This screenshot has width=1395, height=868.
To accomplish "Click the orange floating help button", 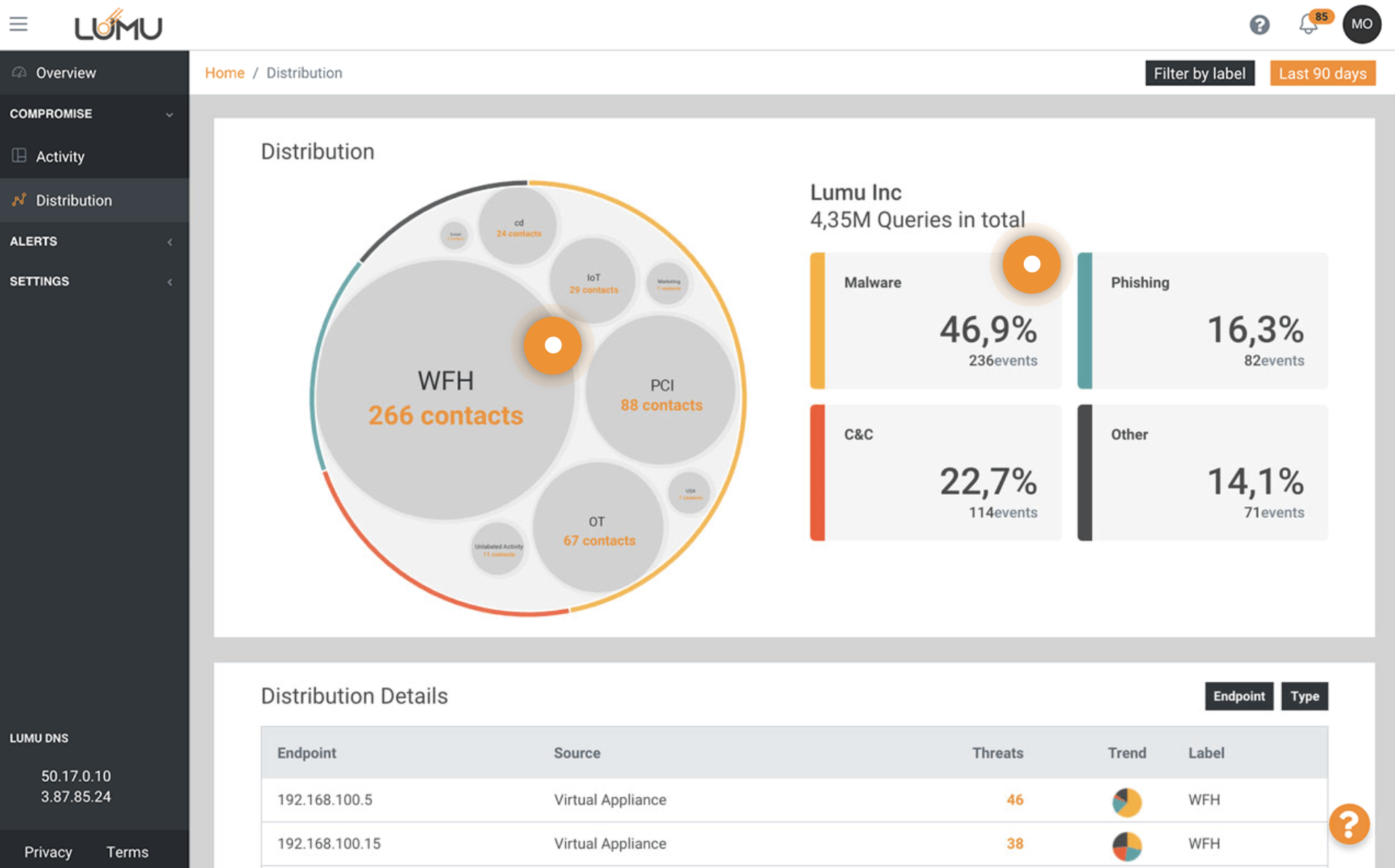I will (1349, 824).
